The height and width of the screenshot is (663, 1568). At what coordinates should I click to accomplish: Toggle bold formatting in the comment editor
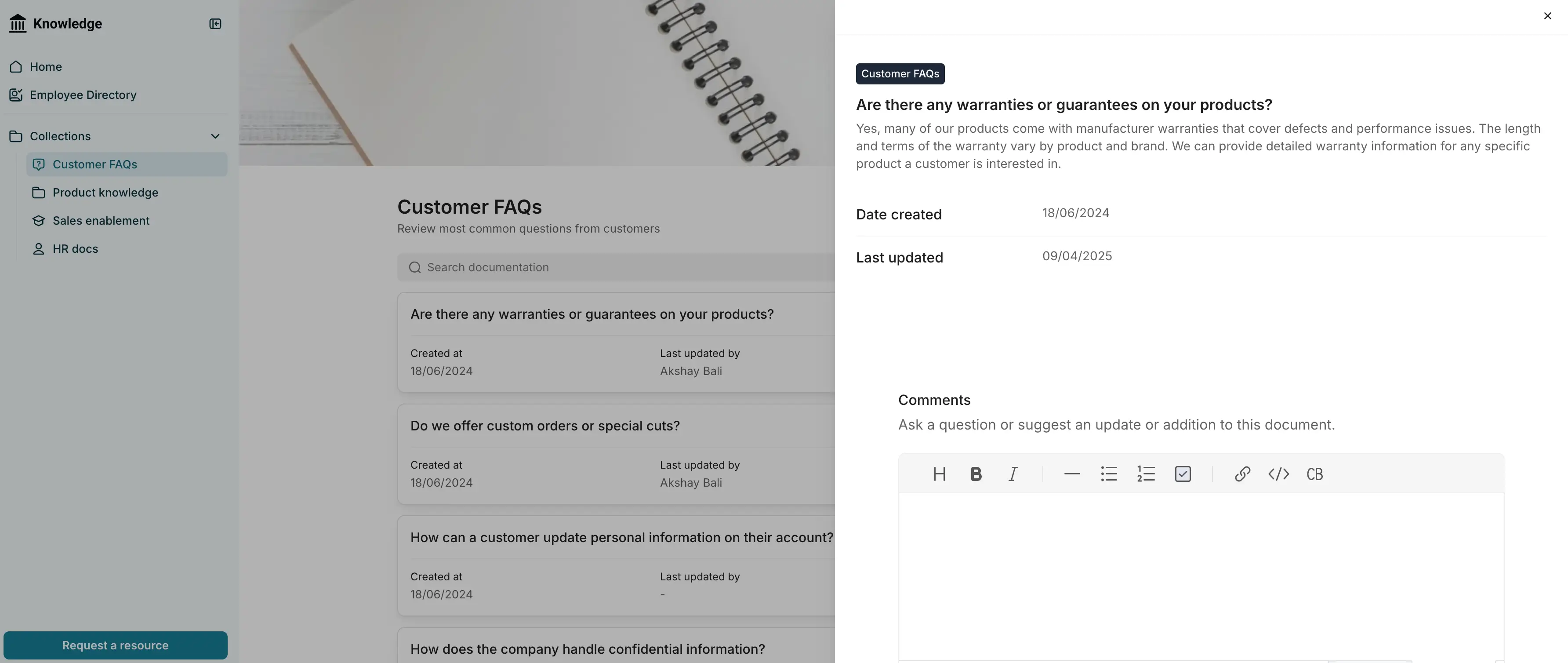[x=976, y=474]
